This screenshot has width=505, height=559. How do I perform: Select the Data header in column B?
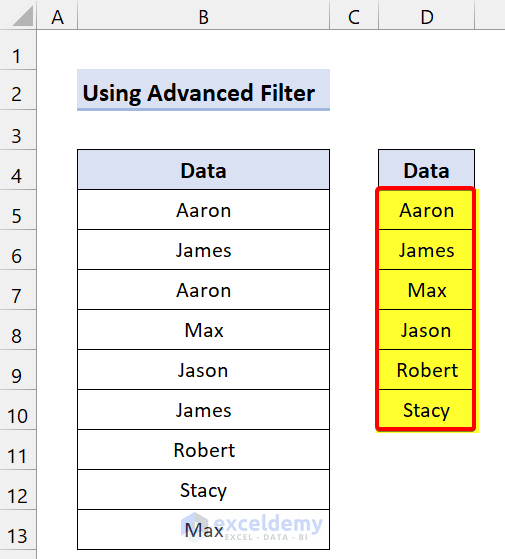pyautogui.click(x=203, y=170)
